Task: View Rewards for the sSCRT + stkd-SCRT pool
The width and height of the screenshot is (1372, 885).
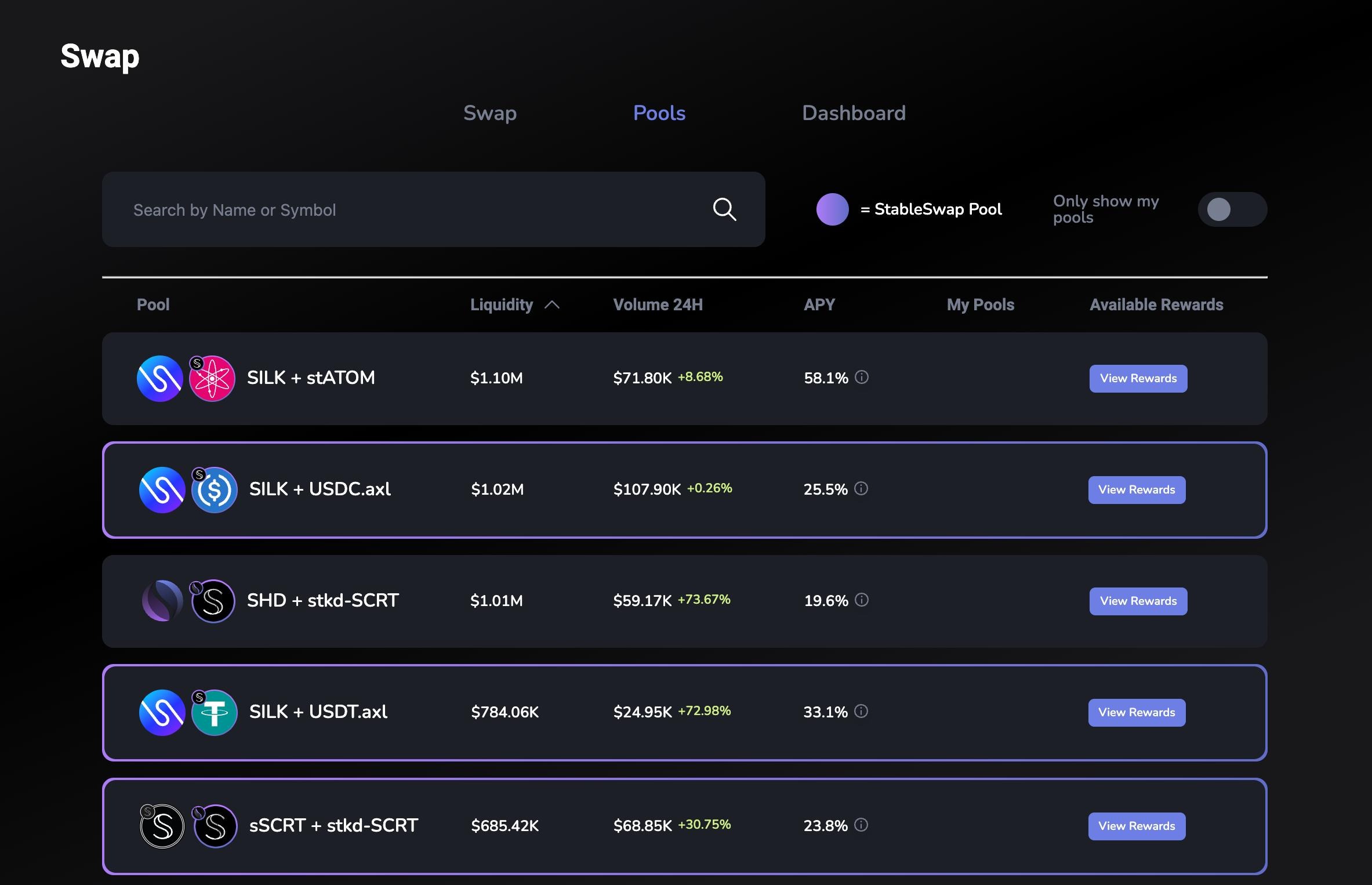Action: point(1137,826)
